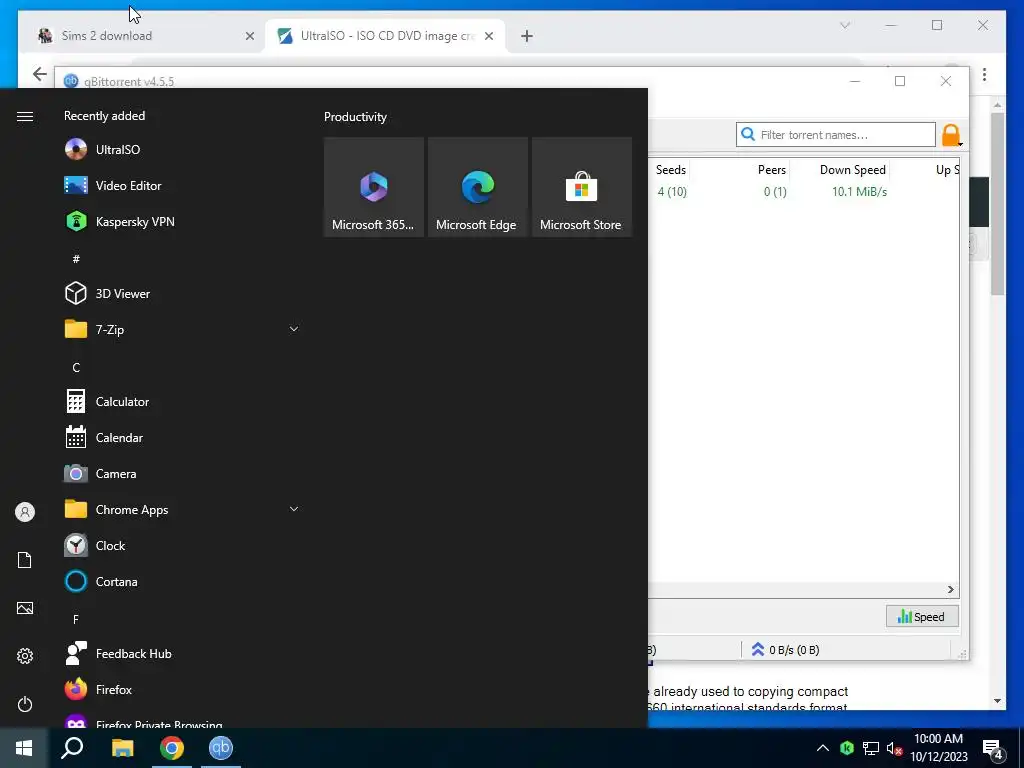Go back in Chrome

tap(40, 74)
